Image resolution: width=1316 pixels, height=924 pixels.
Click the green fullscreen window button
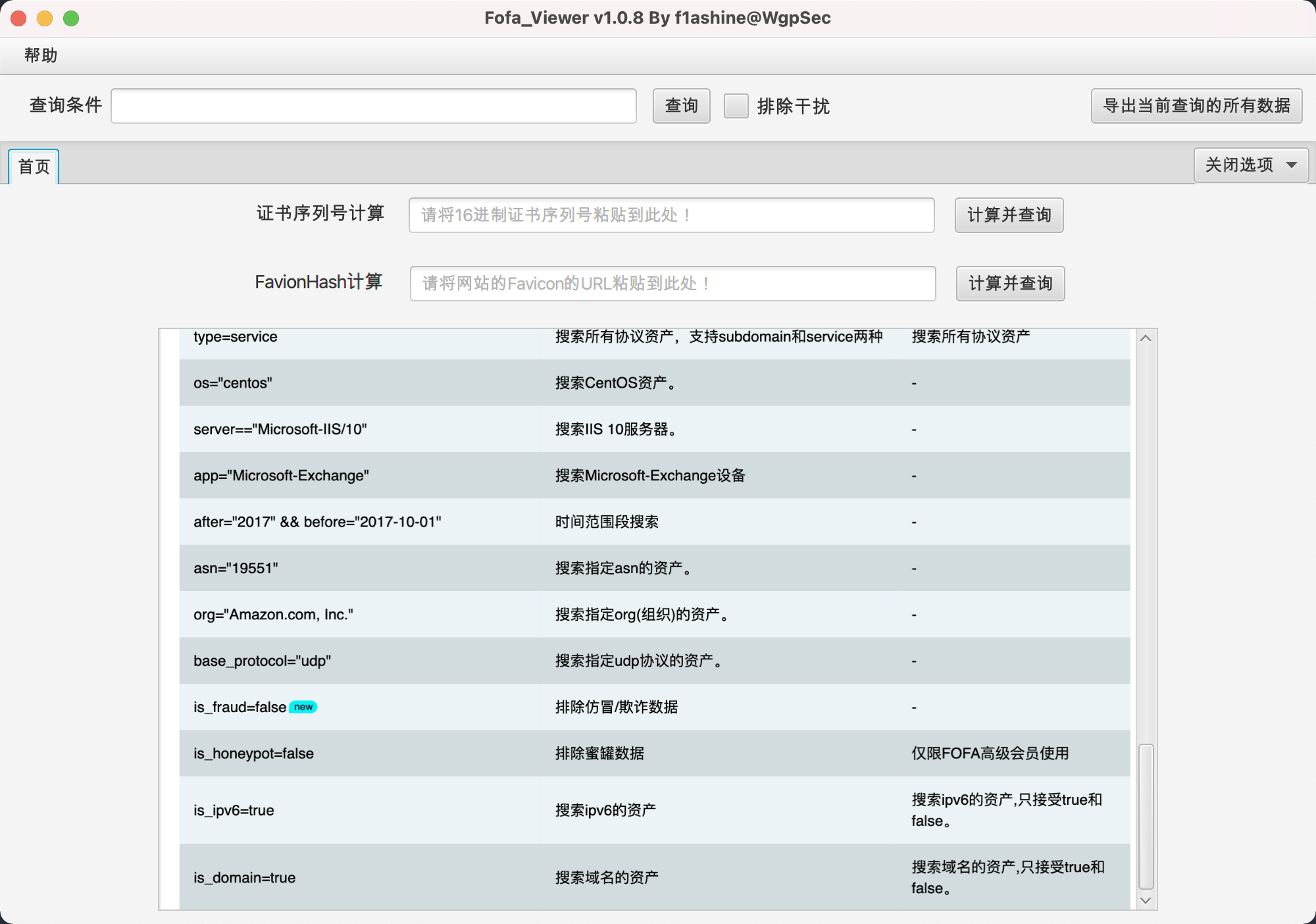pos(71,18)
